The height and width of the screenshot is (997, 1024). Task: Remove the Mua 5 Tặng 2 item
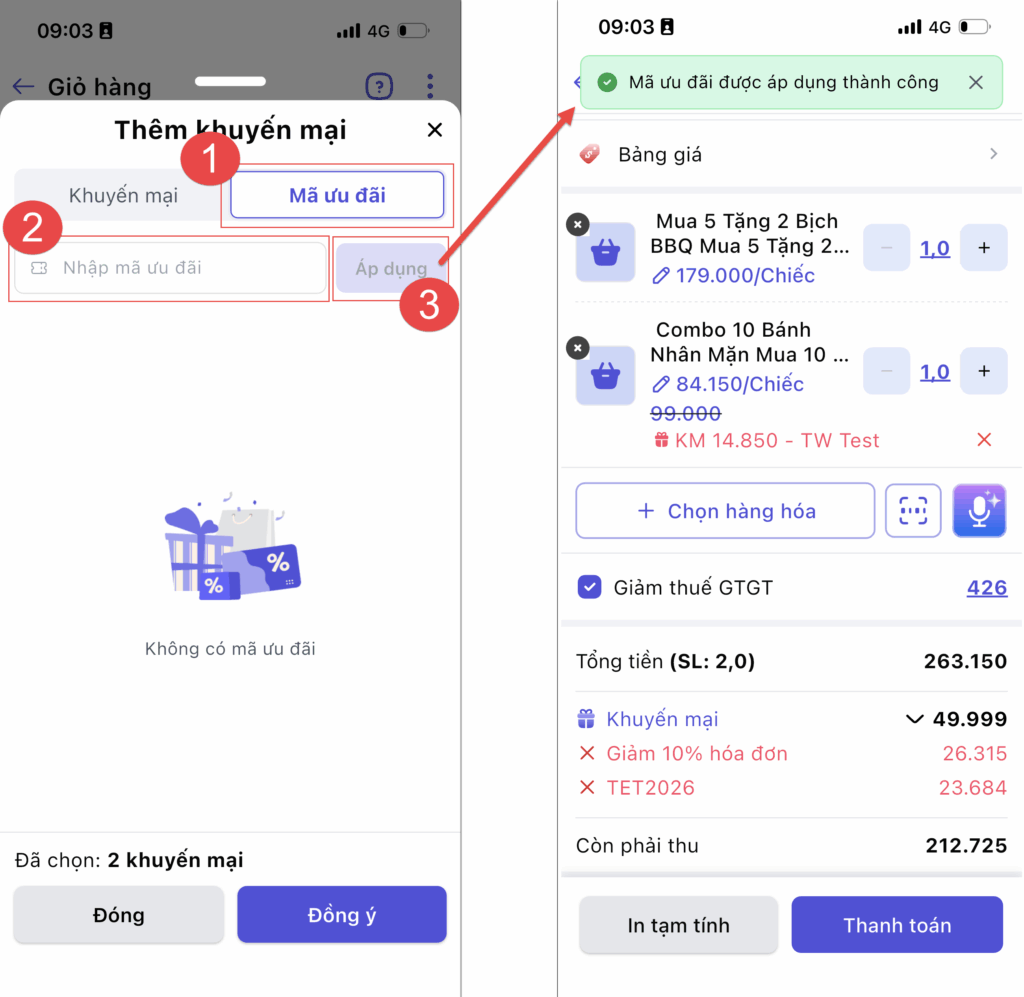(577, 225)
